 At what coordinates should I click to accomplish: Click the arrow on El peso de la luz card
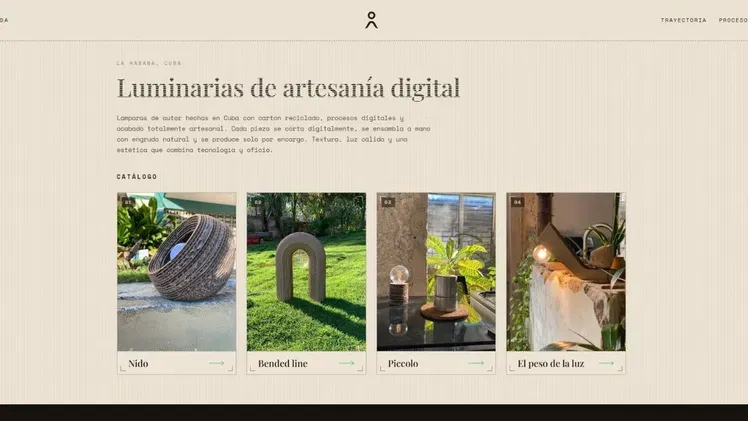click(x=606, y=363)
